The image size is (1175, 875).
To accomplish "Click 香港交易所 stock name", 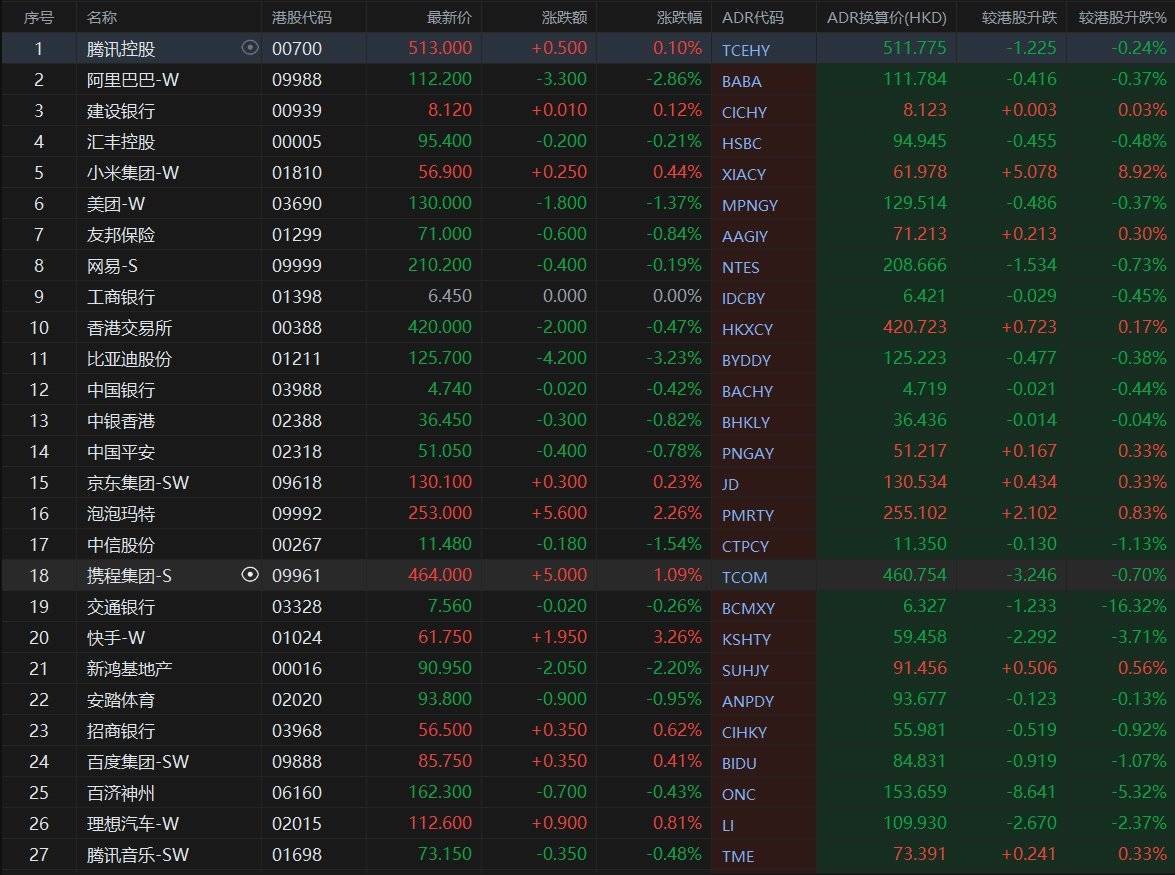I will click(129, 327).
